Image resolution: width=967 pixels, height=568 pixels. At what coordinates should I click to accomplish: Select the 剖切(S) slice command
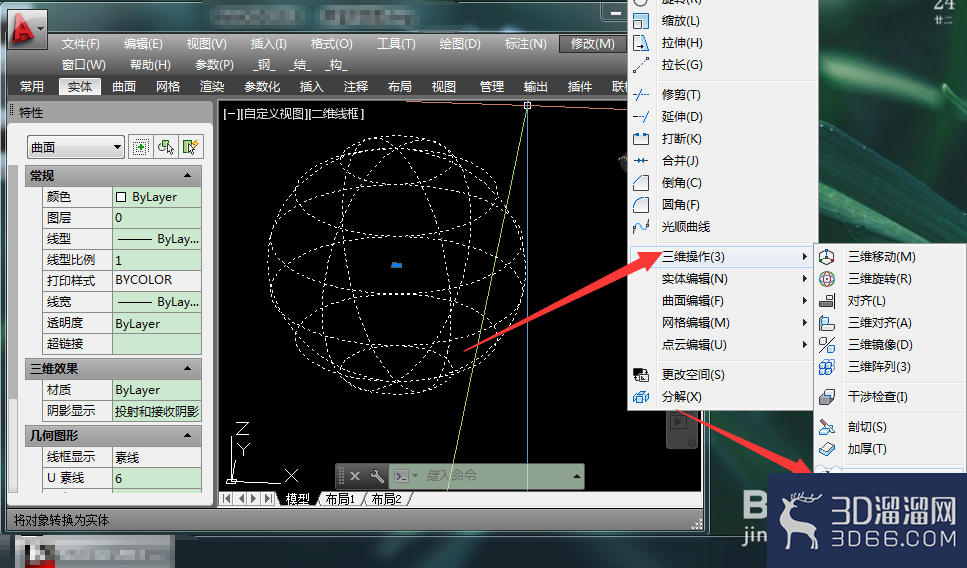(867, 427)
